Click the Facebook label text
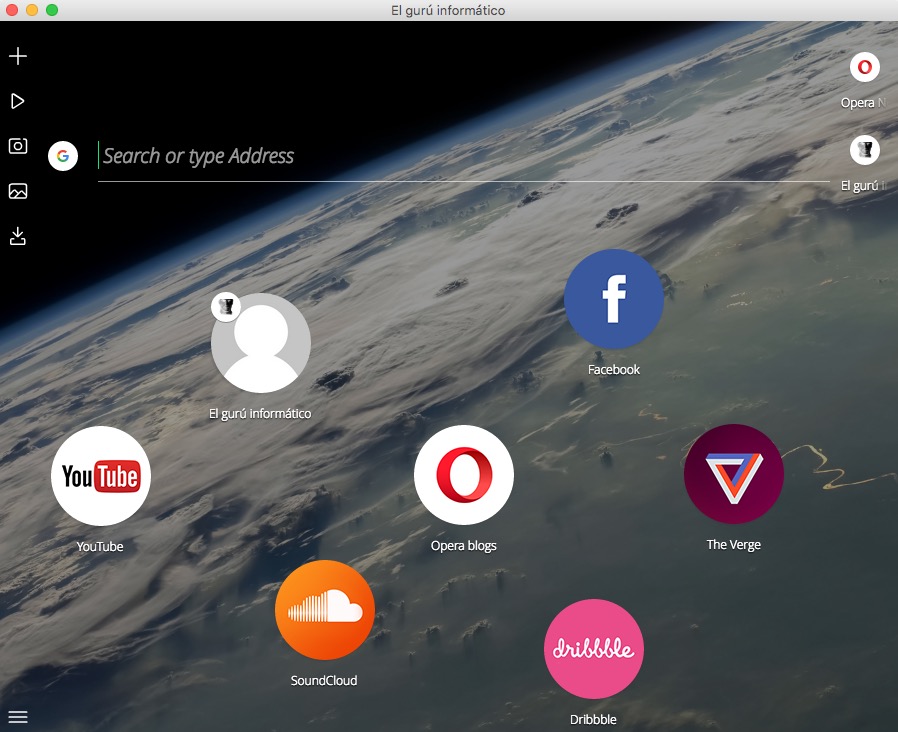This screenshot has width=898, height=732. coord(614,370)
